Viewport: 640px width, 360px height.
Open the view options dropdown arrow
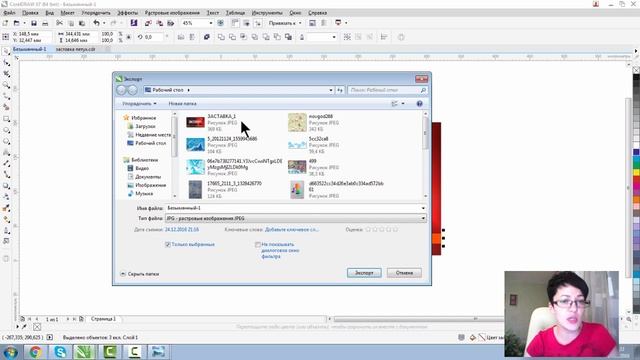(x=403, y=104)
